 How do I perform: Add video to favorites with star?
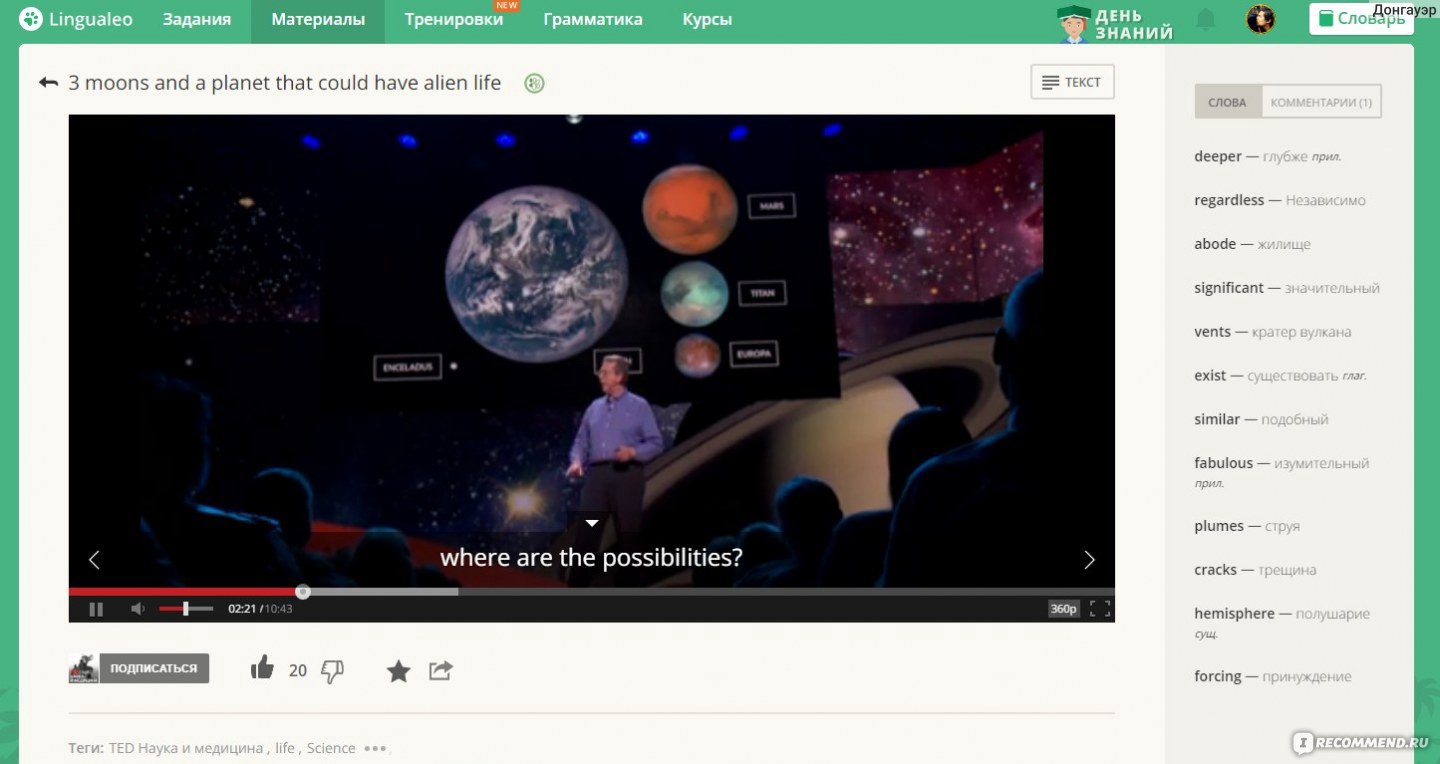(x=399, y=671)
